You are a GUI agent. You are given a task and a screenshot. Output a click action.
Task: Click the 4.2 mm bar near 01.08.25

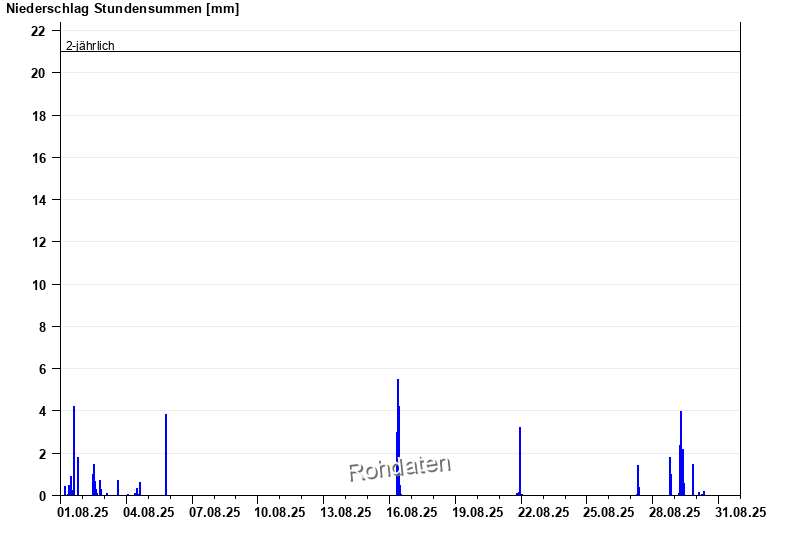coord(74,450)
